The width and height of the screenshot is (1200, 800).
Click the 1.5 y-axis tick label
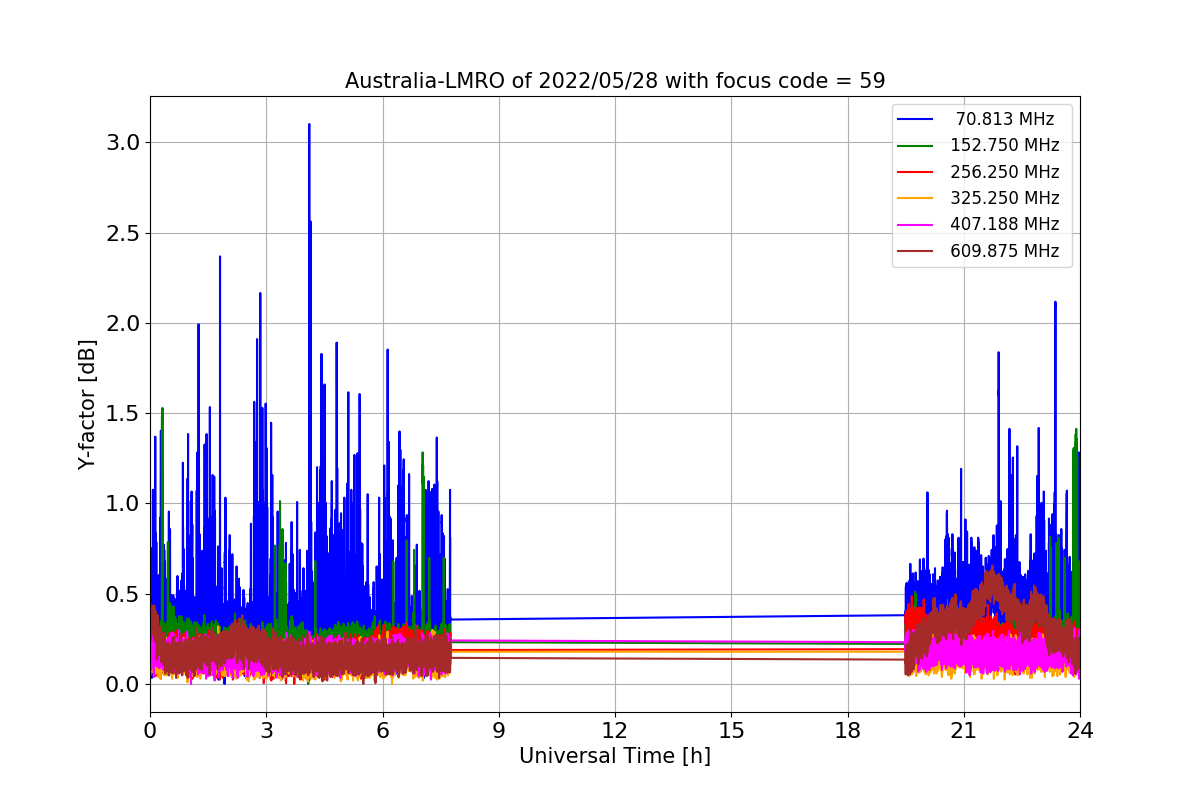point(123,413)
